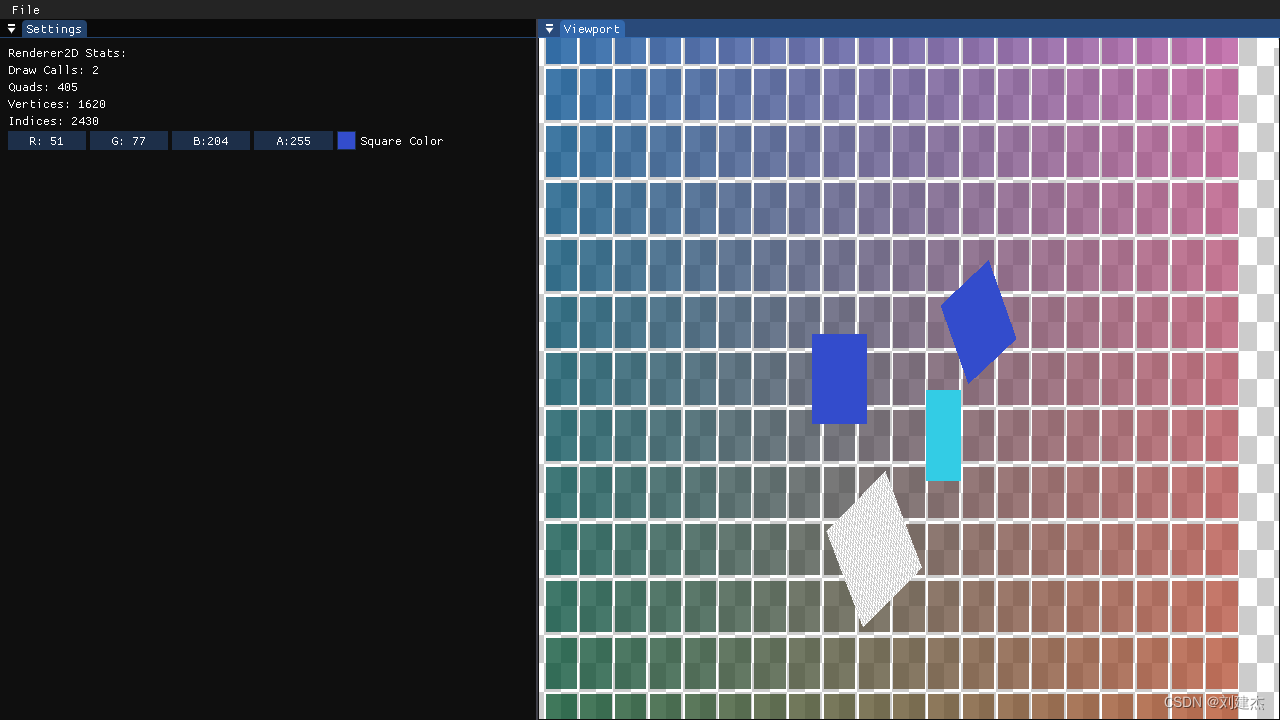Click the R: 51 color field
Viewport: 1280px width, 720px height.
[x=47, y=141]
